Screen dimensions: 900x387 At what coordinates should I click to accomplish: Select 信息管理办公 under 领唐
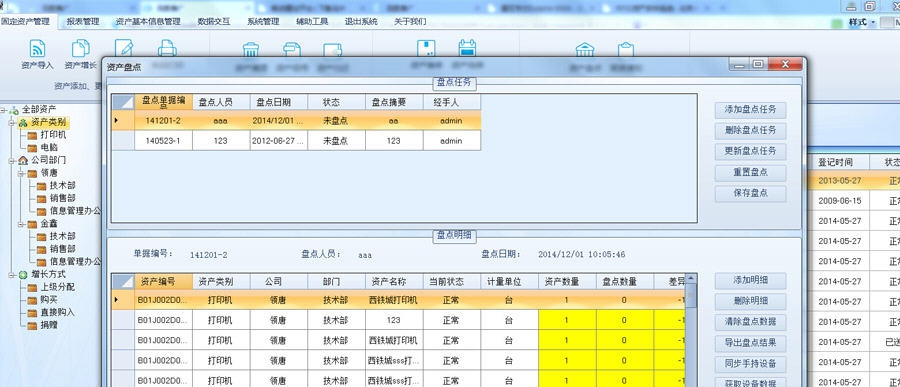pyautogui.click(x=75, y=211)
